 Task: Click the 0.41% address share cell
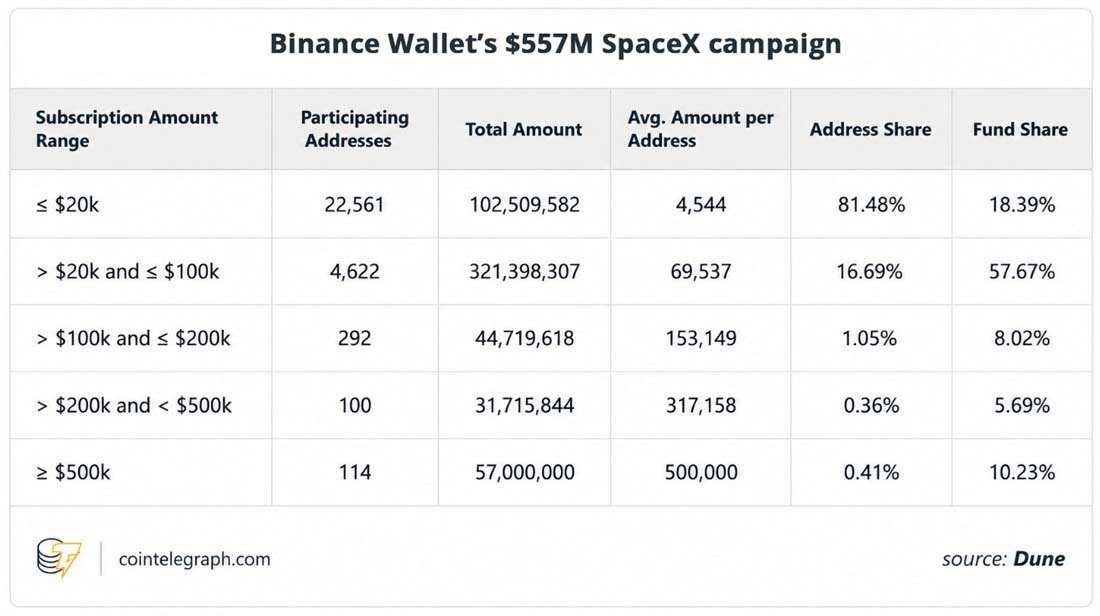click(x=871, y=472)
